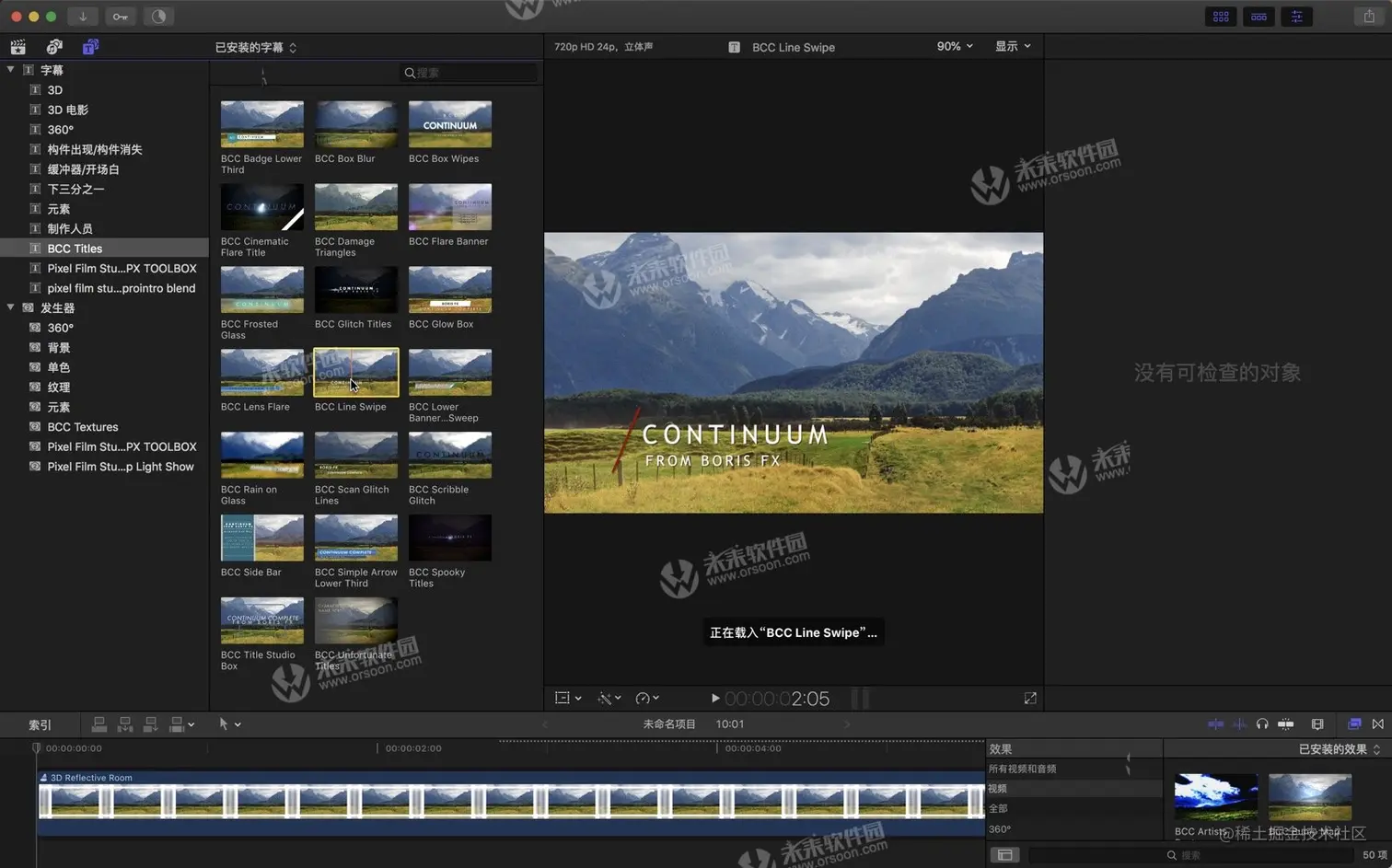Toggle the Effects browser icon
The image size is (1392, 868).
[x=1354, y=724]
